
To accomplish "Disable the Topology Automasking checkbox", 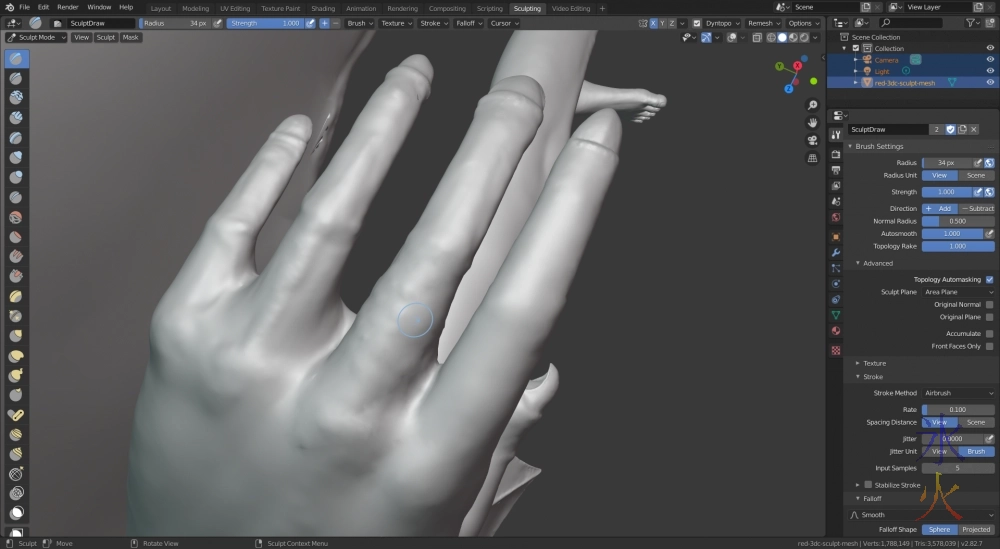I will pos(989,279).
